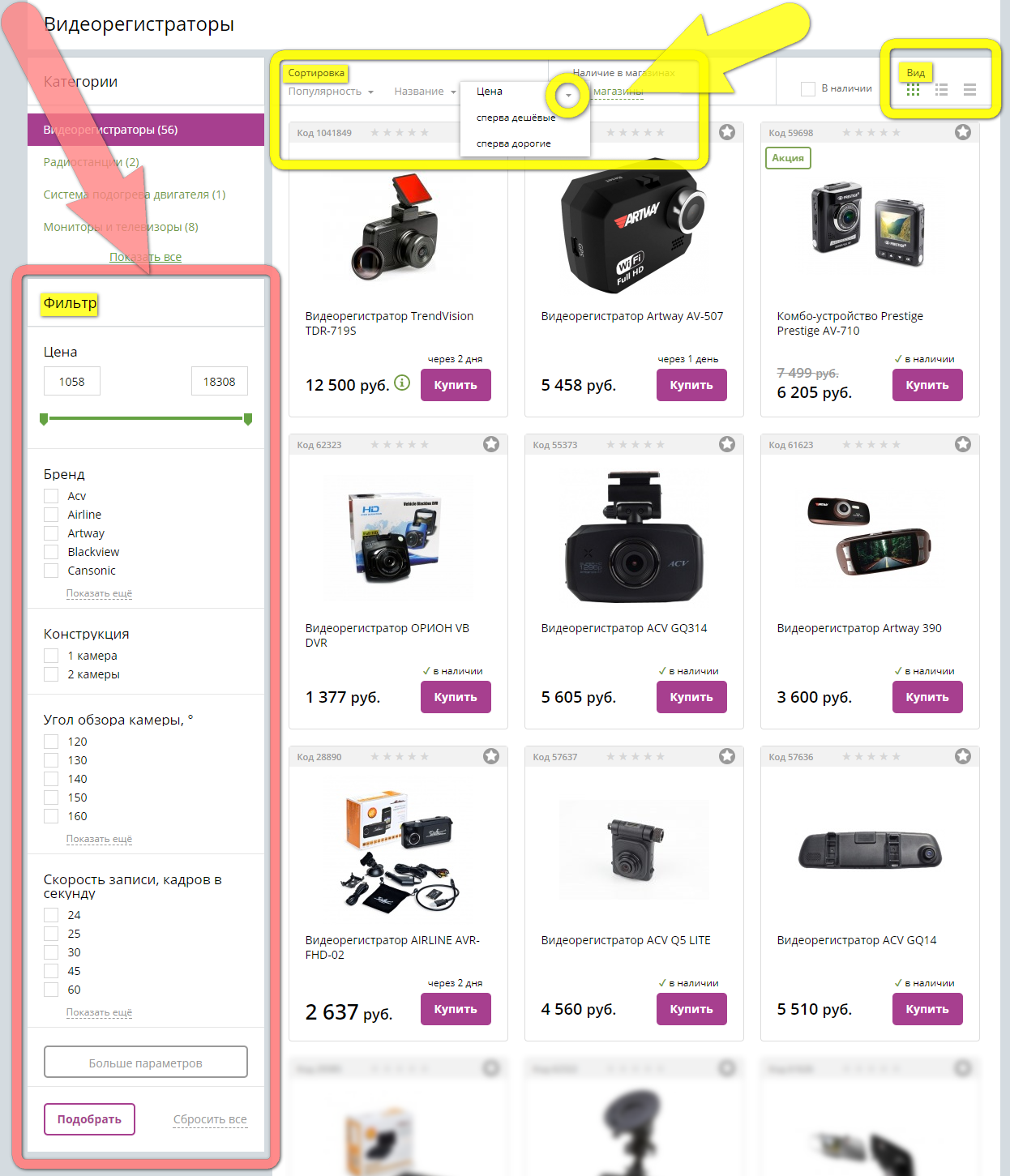Image resolution: width=1010 pixels, height=1176 pixels.
Task: Open the ACV GQ14 product title
Action: [857, 940]
